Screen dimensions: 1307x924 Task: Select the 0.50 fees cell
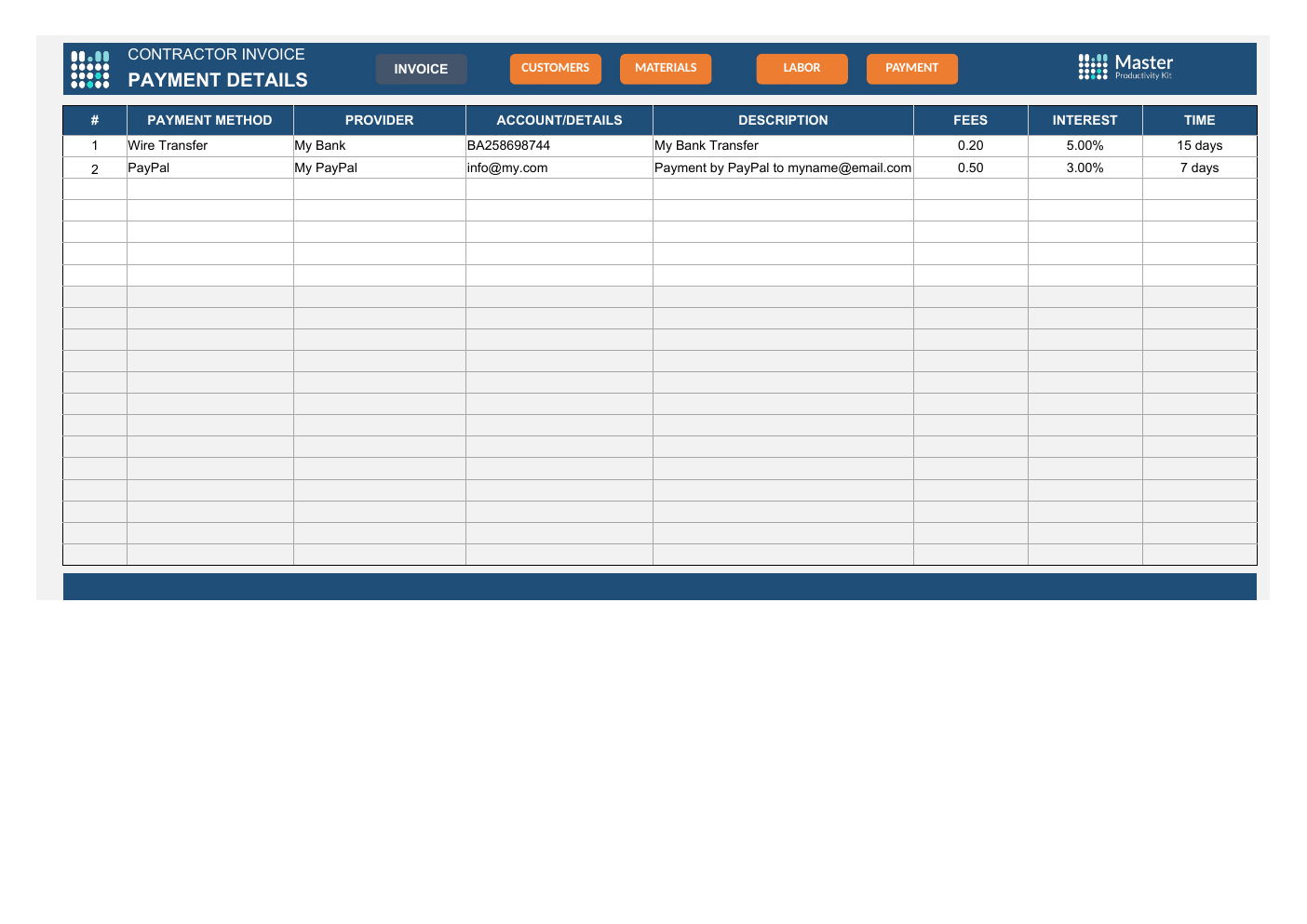tap(970, 167)
